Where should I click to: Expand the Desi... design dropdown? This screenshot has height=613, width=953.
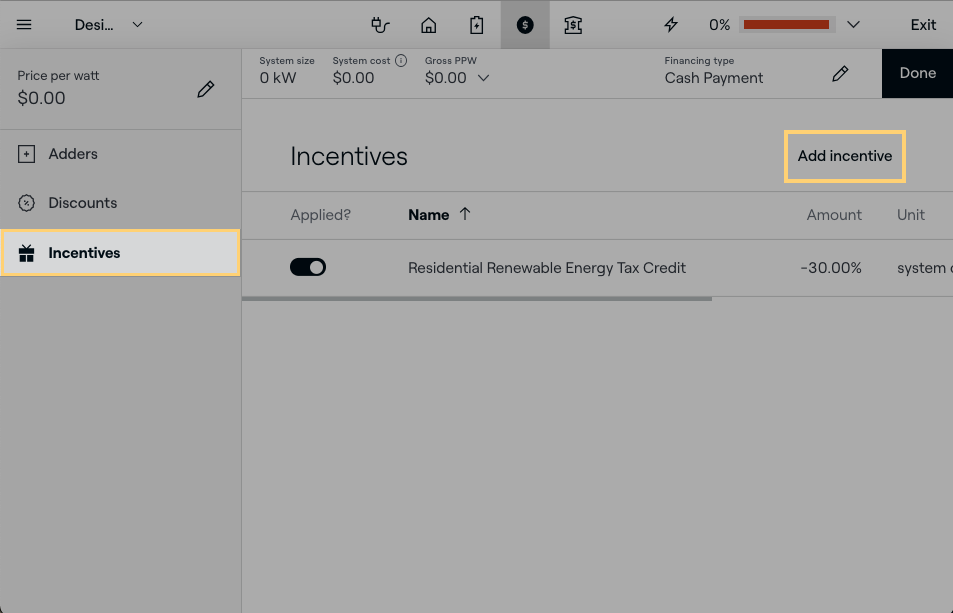109,25
